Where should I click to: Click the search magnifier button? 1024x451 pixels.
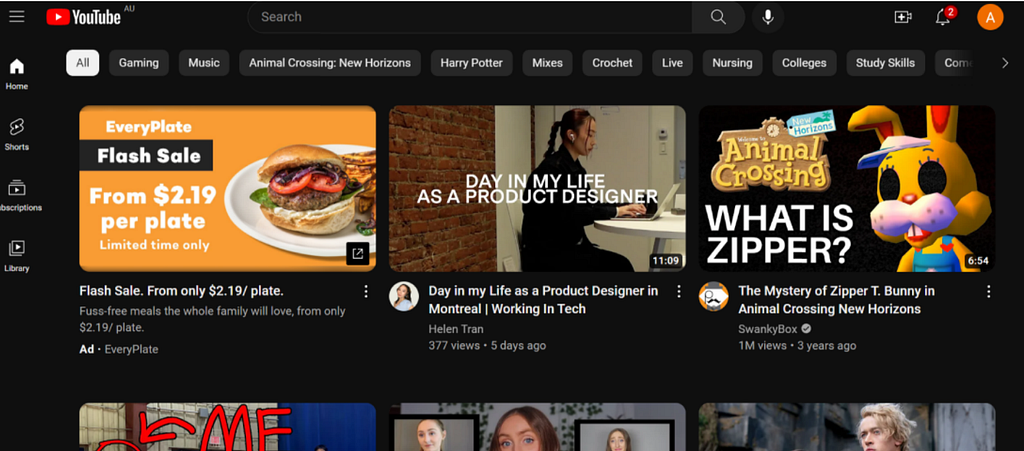[718, 17]
